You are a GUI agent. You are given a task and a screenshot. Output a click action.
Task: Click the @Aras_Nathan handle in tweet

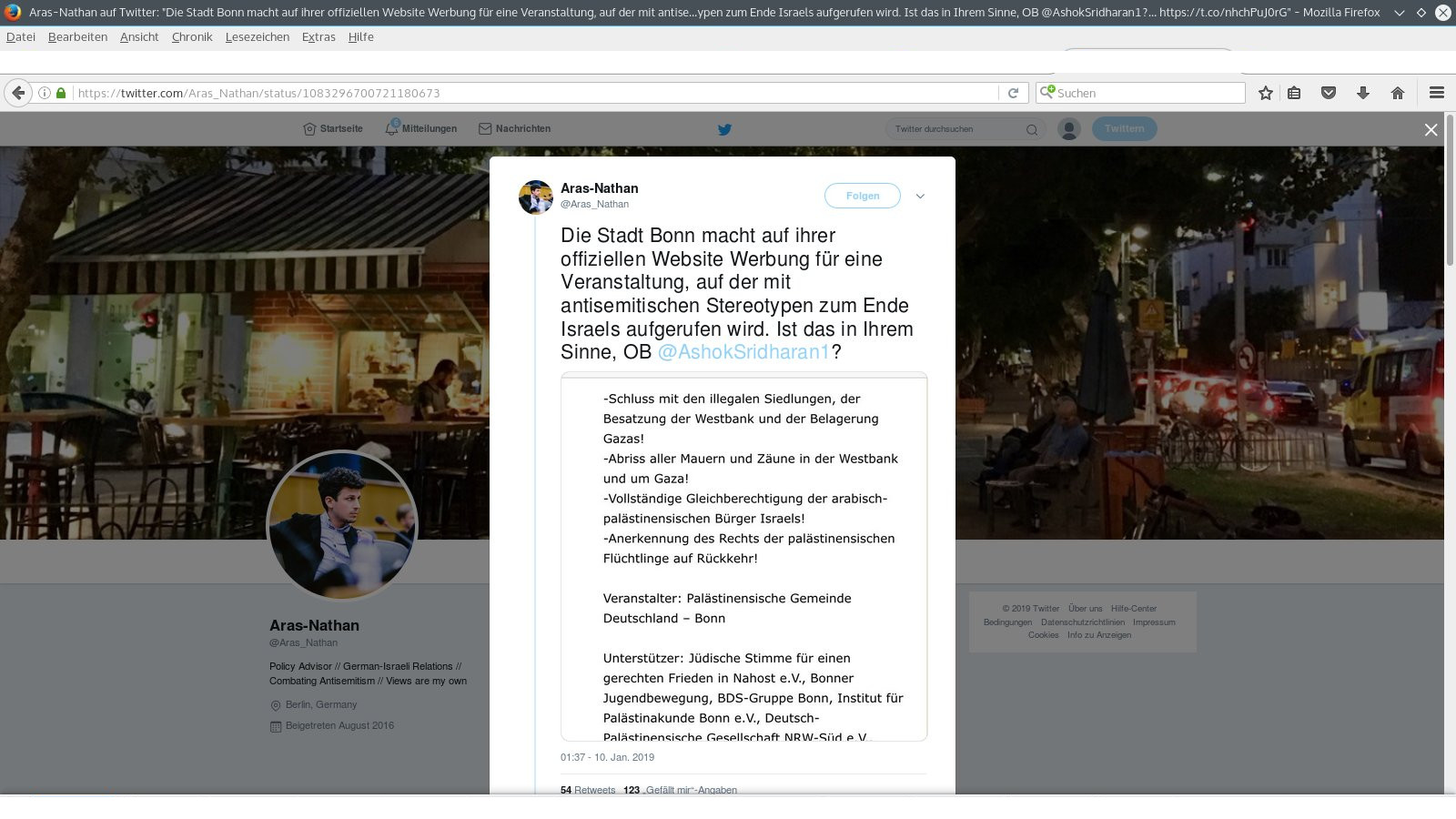pyautogui.click(x=594, y=205)
